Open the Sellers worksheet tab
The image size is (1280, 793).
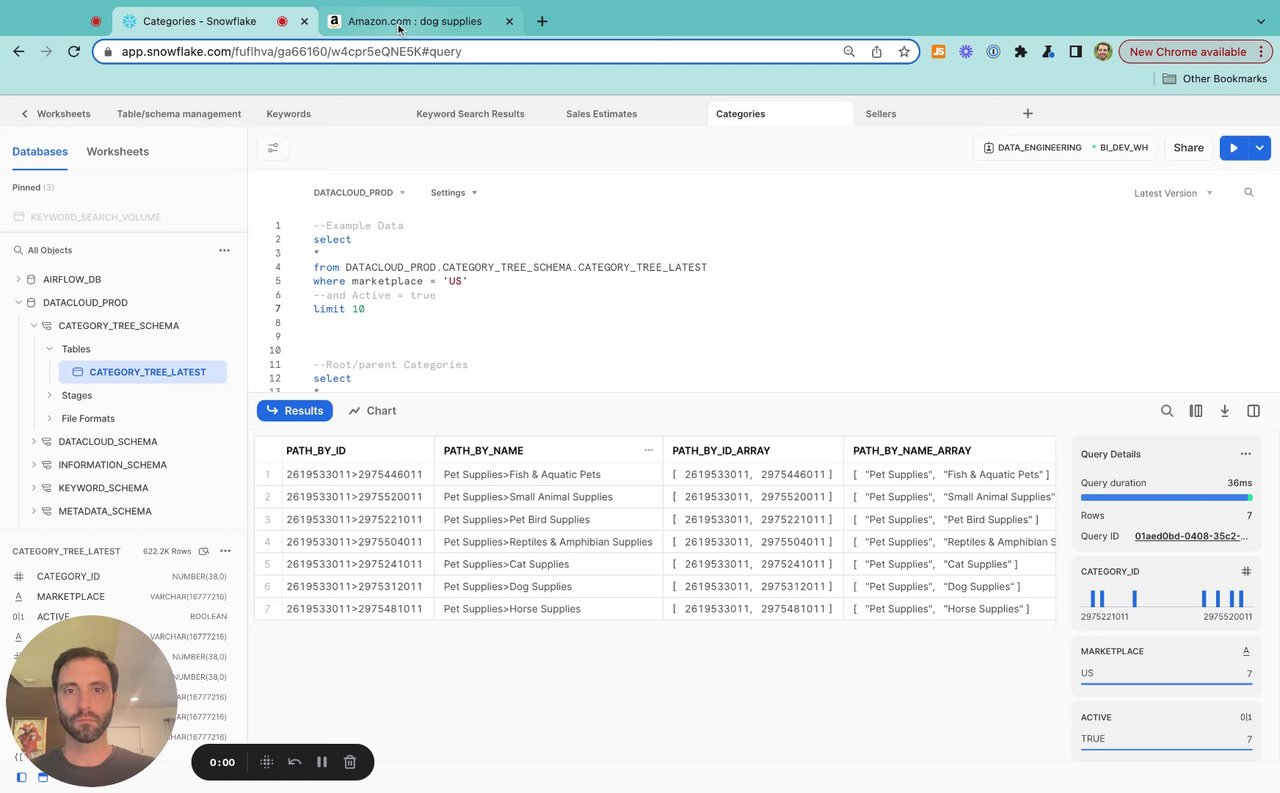[x=881, y=114]
